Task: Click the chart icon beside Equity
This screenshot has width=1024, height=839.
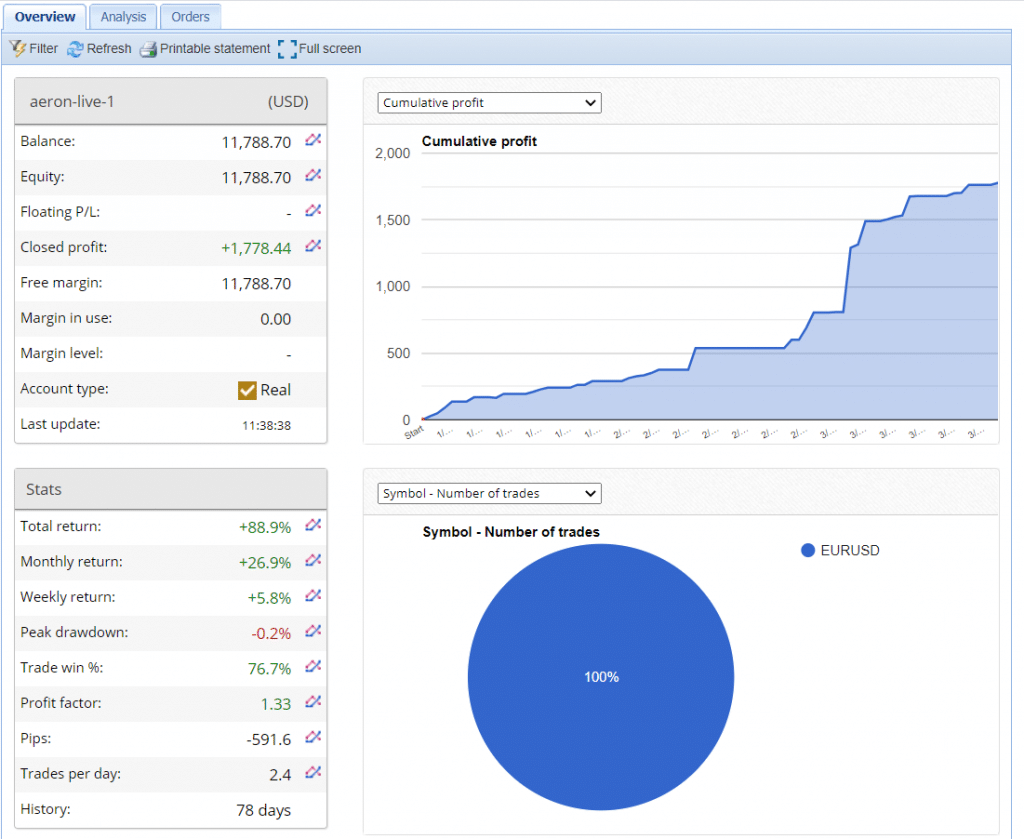Action: (313, 176)
